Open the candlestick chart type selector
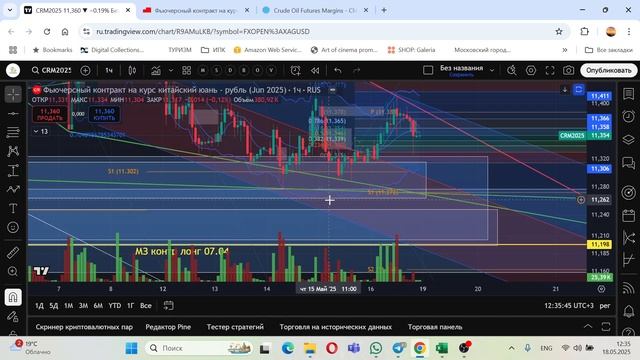Image resolution: width=640 pixels, height=360 pixels. pos(132,70)
